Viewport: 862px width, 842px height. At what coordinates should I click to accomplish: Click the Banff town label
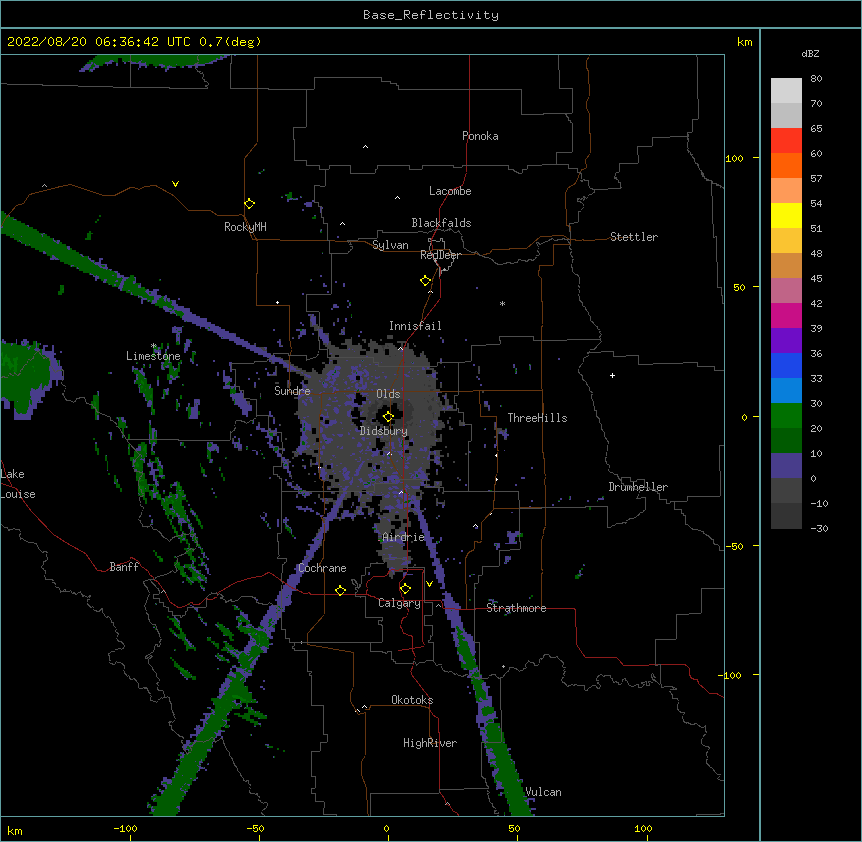coord(124,567)
